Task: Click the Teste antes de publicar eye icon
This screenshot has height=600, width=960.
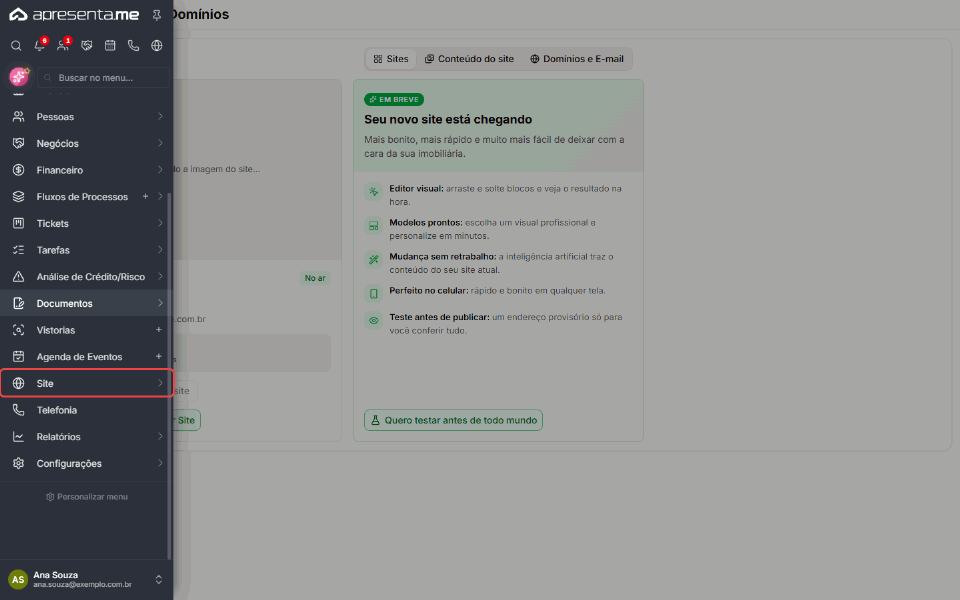Action: click(x=373, y=320)
